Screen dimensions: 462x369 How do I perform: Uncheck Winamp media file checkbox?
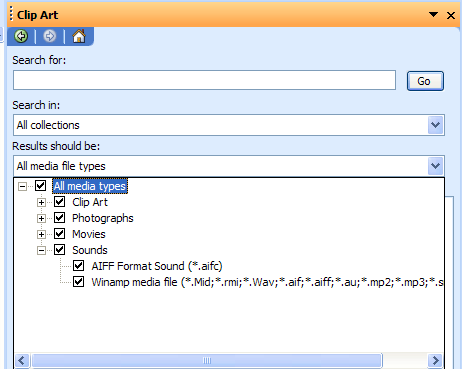click(x=79, y=282)
